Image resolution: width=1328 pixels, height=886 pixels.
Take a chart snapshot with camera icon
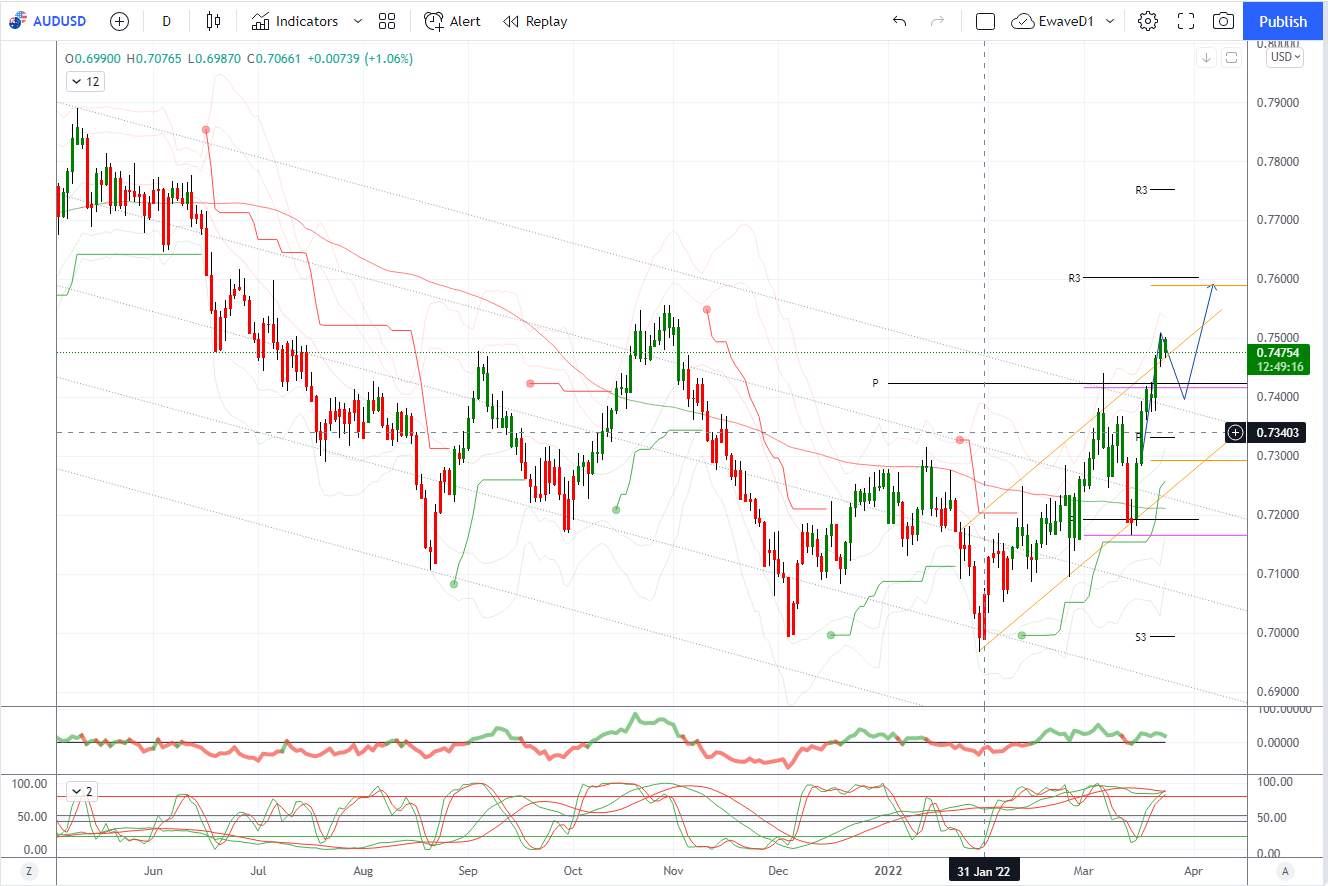[x=1223, y=21]
